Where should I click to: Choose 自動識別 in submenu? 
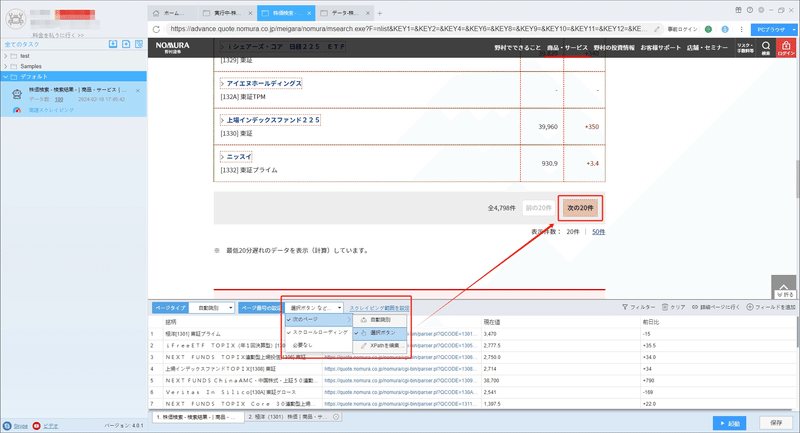coord(380,320)
